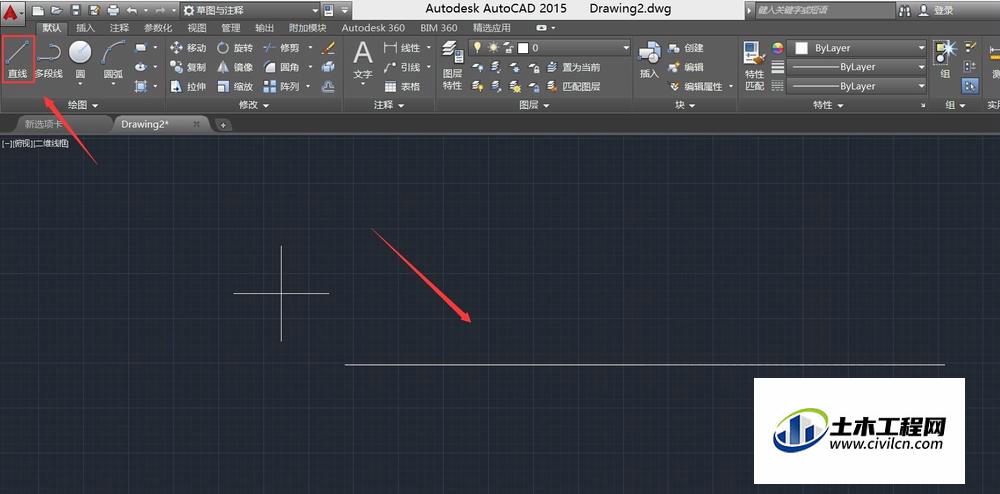Click the 引线 (Leader) tool

pos(402,67)
